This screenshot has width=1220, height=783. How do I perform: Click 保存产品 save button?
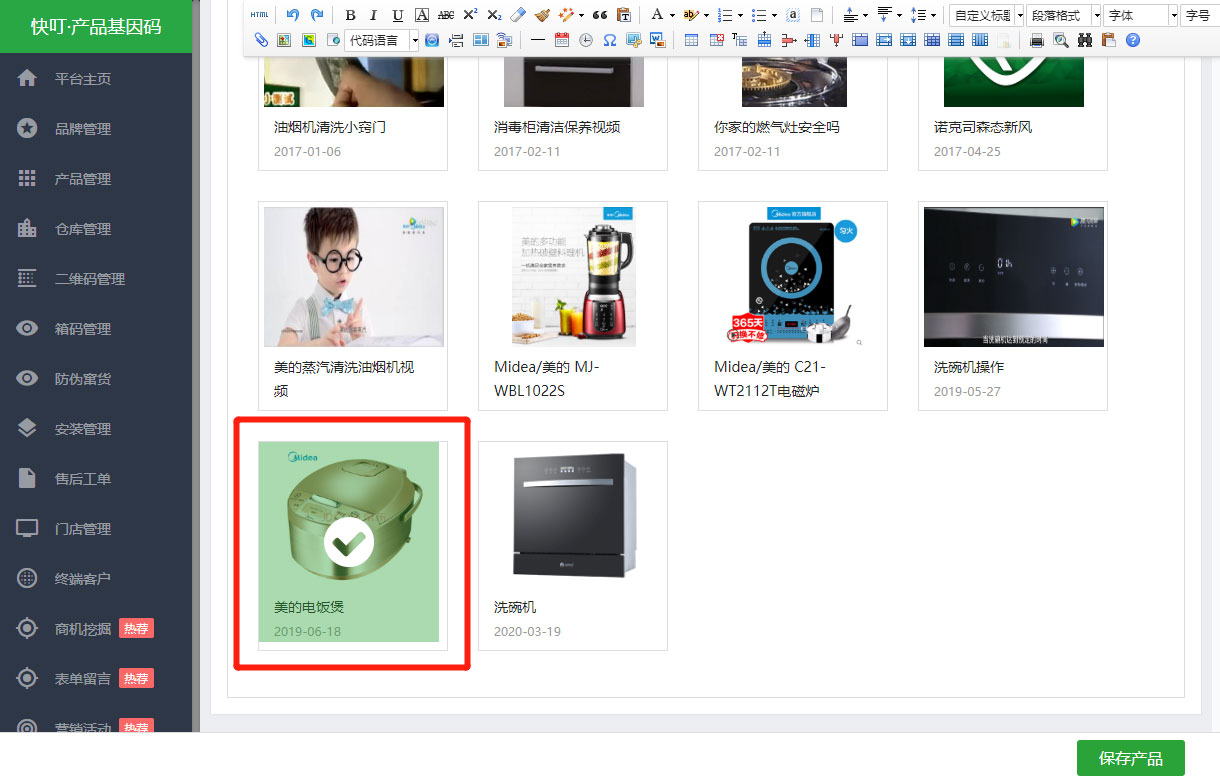pyautogui.click(x=1130, y=758)
